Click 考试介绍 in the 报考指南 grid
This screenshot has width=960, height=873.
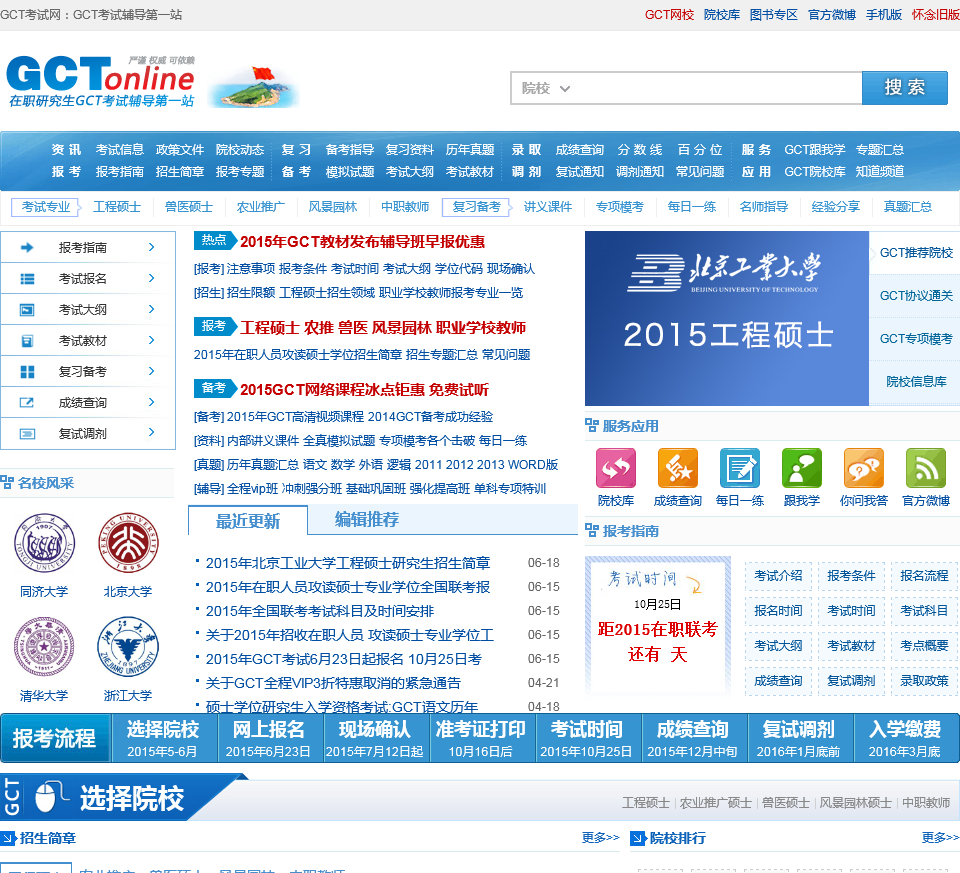coord(778,576)
